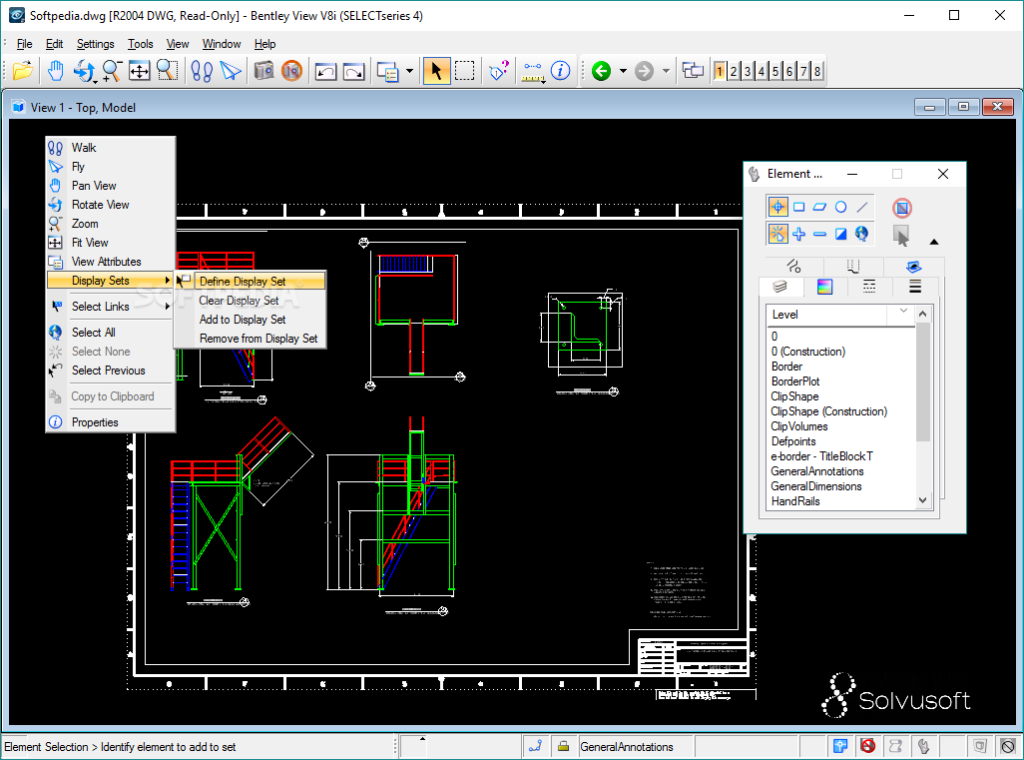Open a file using the Open icon
Screen dimensions: 1024x760
coord(22,71)
